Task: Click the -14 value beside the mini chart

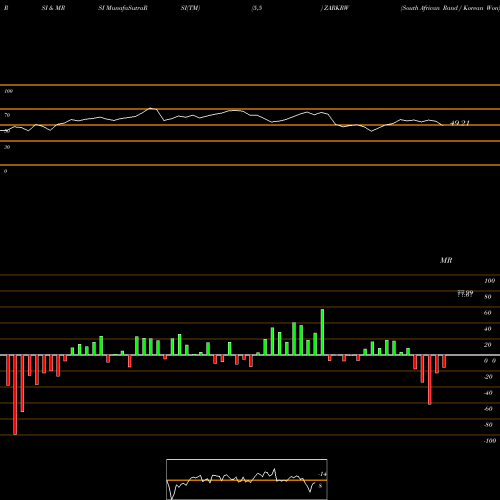Action: (x=322, y=474)
